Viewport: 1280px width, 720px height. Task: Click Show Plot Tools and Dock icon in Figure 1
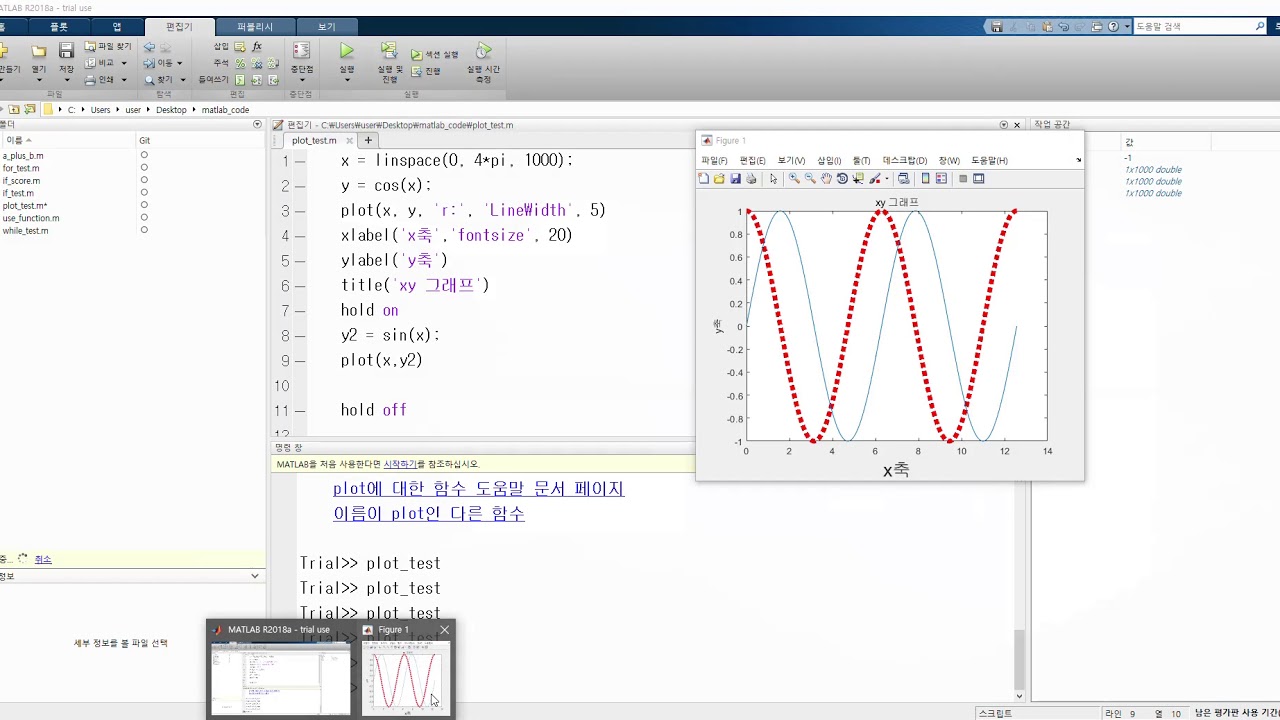(978, 179)
